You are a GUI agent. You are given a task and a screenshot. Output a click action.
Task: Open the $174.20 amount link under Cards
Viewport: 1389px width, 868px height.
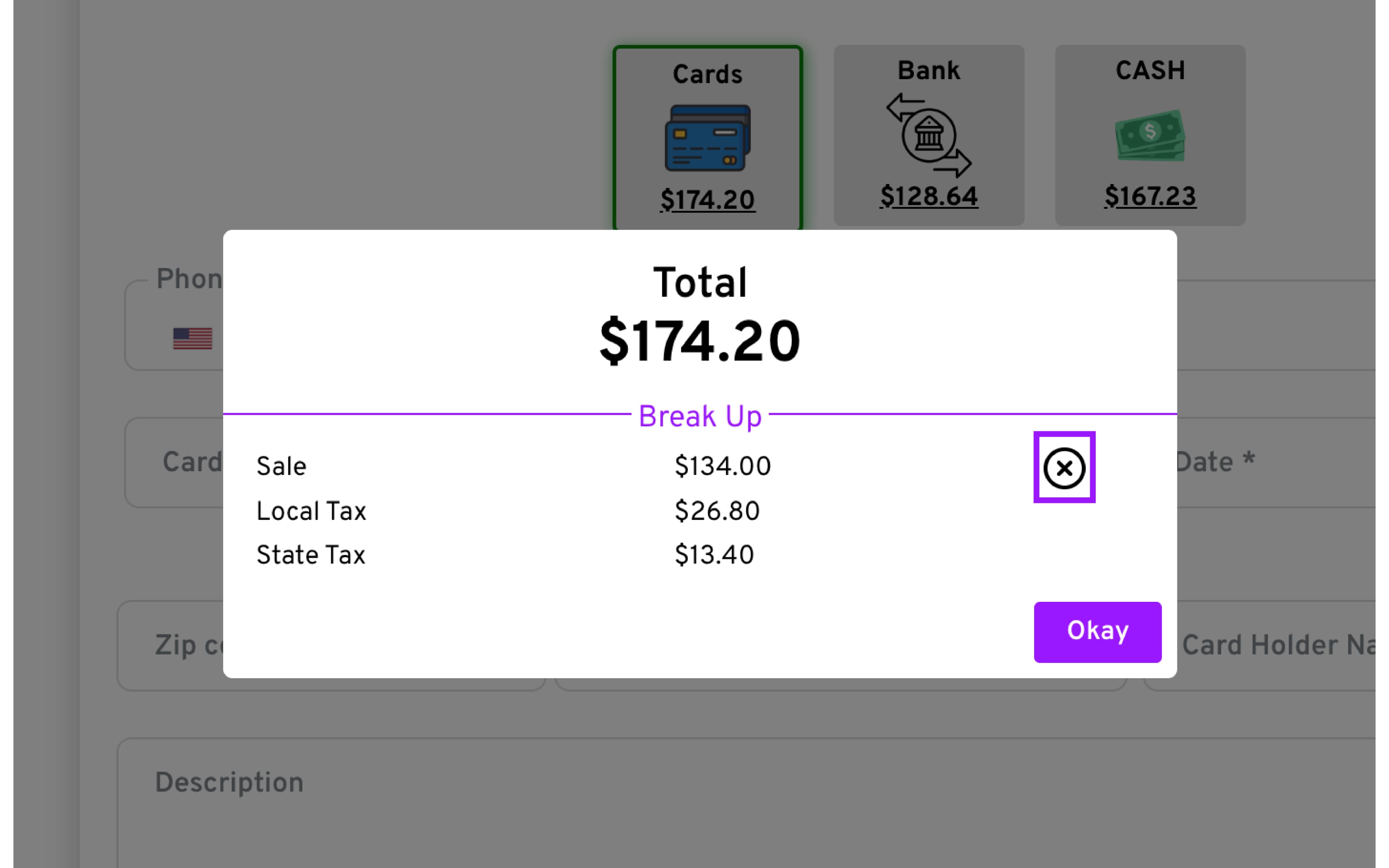pos(707,200)
